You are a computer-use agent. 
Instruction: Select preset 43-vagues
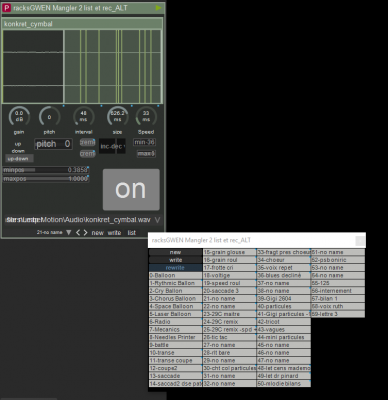[284, 329]
